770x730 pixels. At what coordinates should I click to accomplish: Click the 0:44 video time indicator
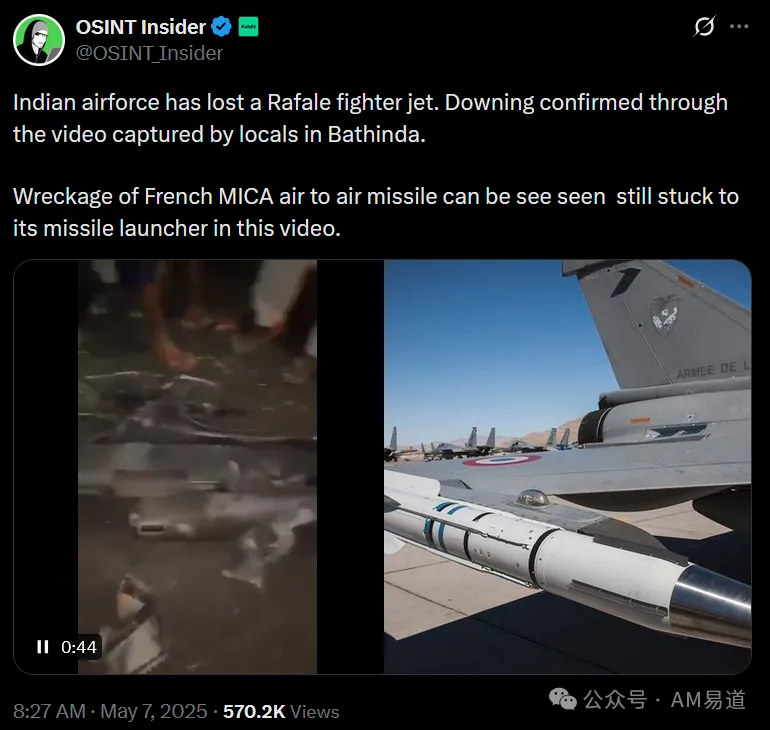tap(79, 647)
